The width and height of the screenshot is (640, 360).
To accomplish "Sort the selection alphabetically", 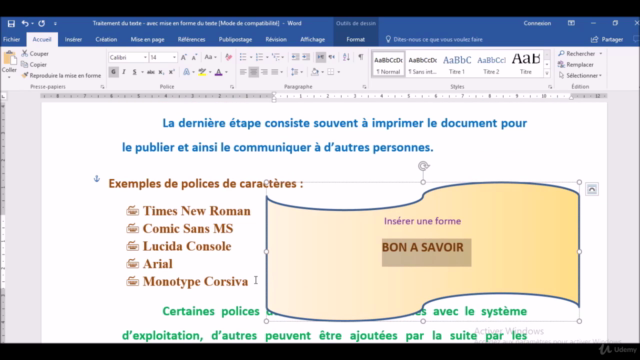I will point(346,57).
